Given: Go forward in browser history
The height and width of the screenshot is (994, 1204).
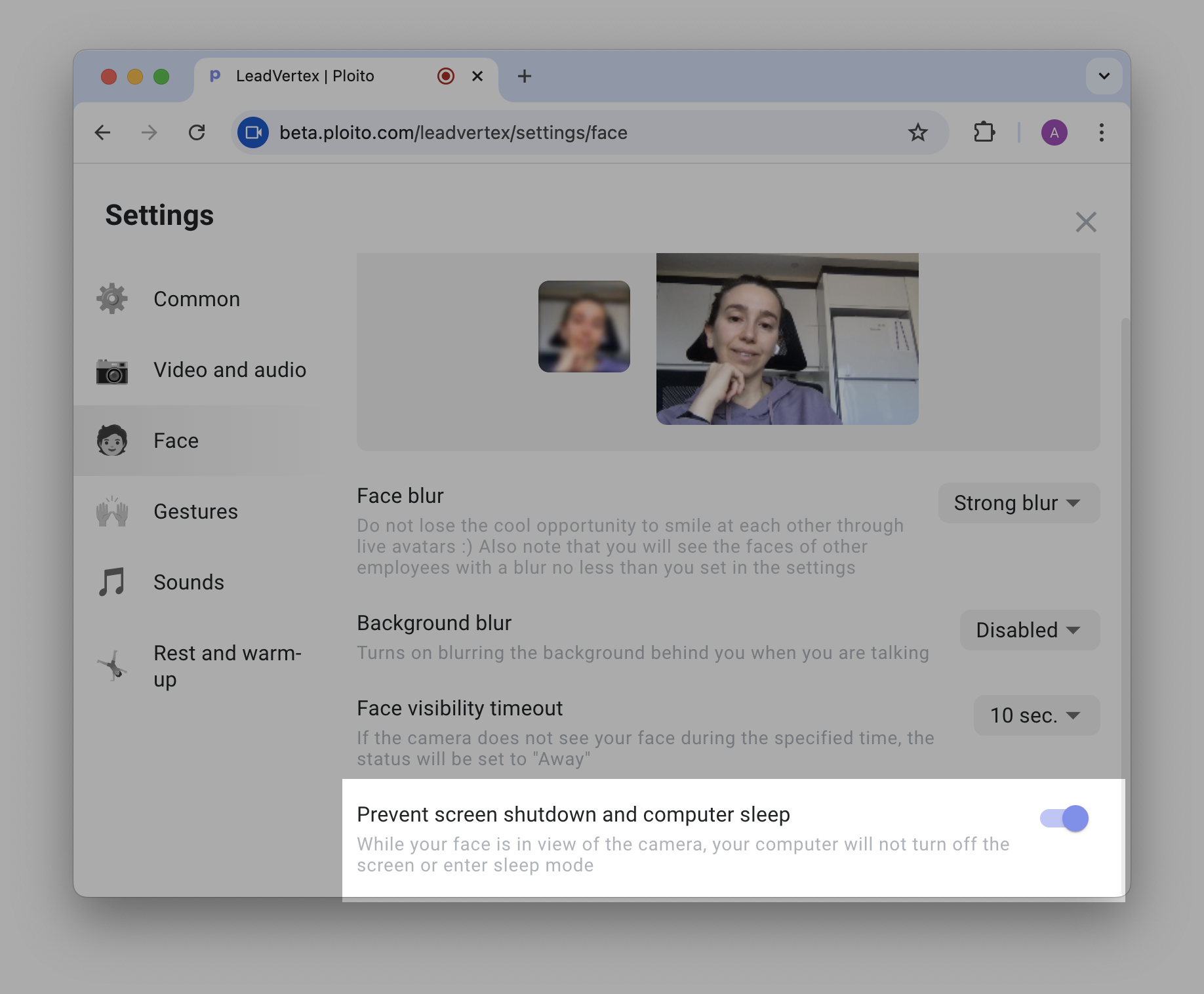Looking at the screenshot, I should click(x=150, y=132).
